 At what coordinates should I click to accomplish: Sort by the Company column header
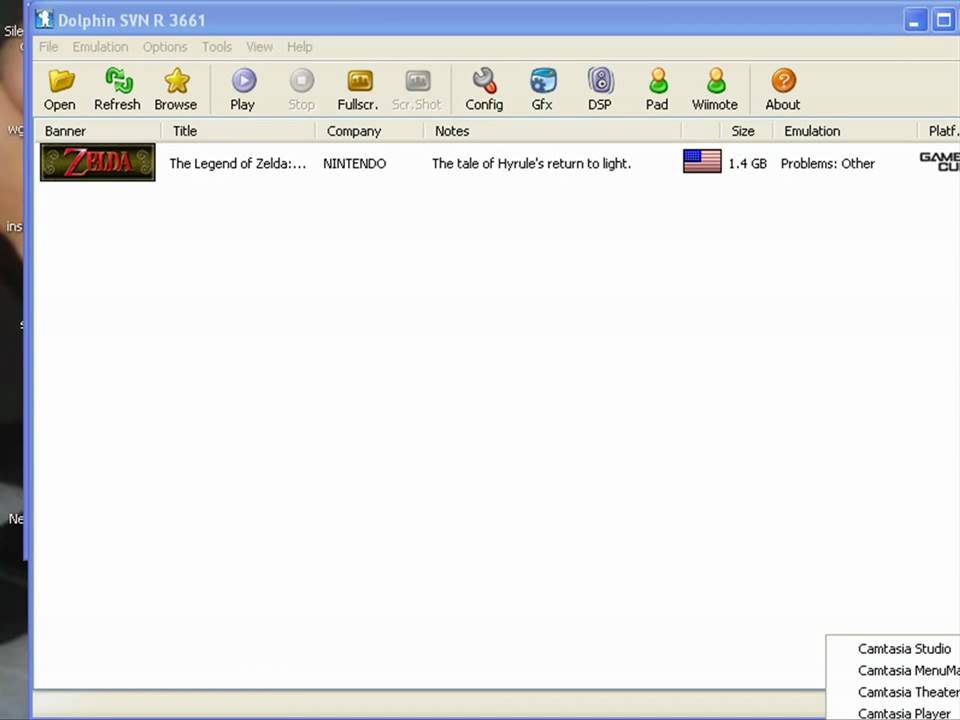pos(369,131)
